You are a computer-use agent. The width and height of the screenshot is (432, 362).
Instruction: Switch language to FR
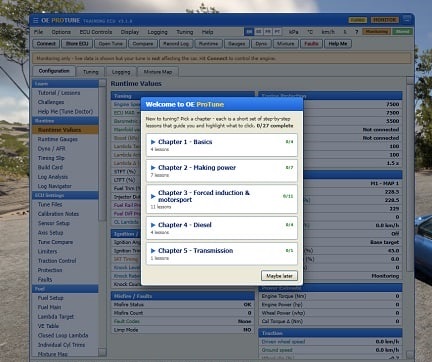[x=268, y=32]
